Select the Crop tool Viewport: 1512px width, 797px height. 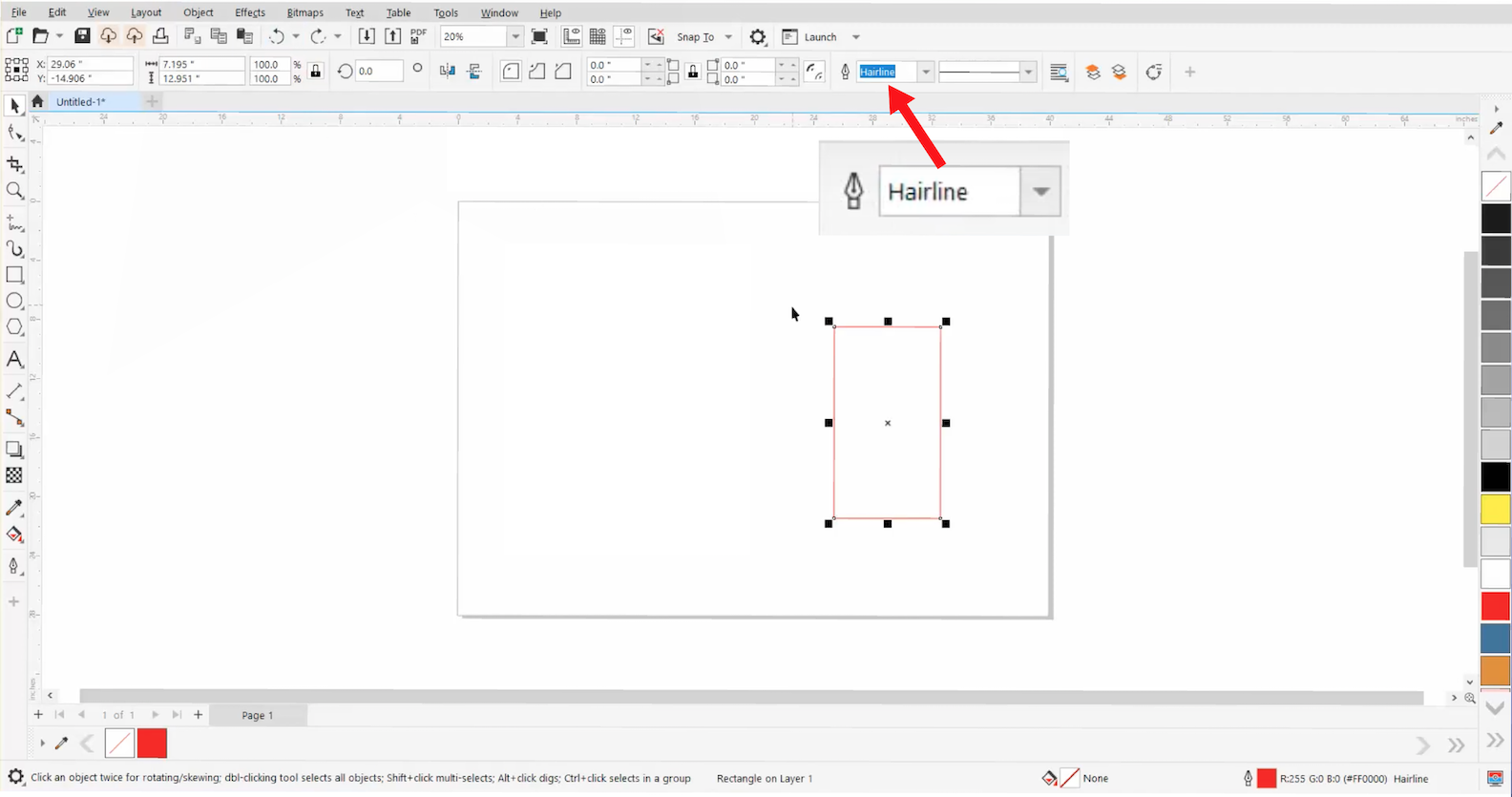(x=15, y=164)
